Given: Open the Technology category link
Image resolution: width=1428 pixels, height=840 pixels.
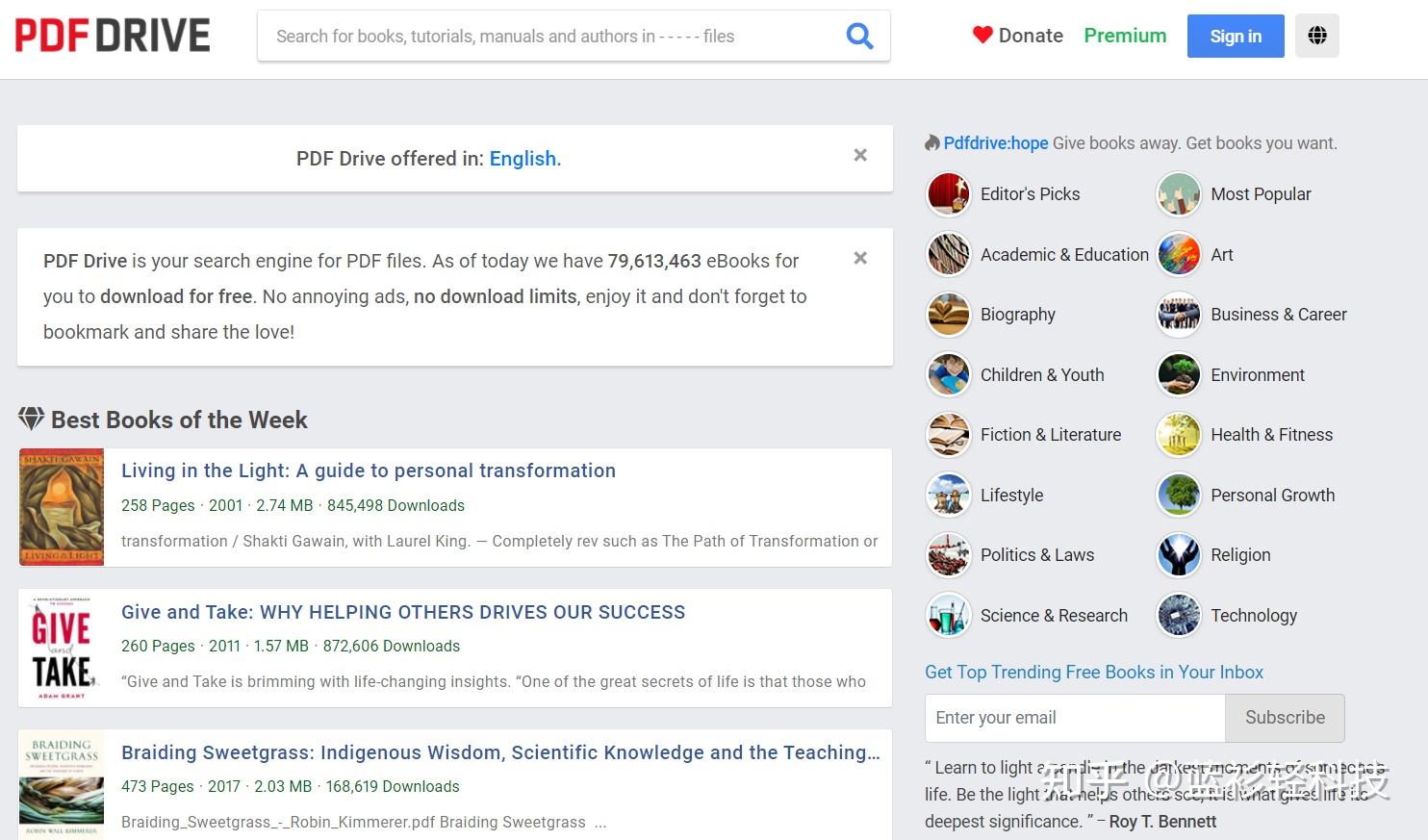Looking at the screenshot, I should (1254, 616).
